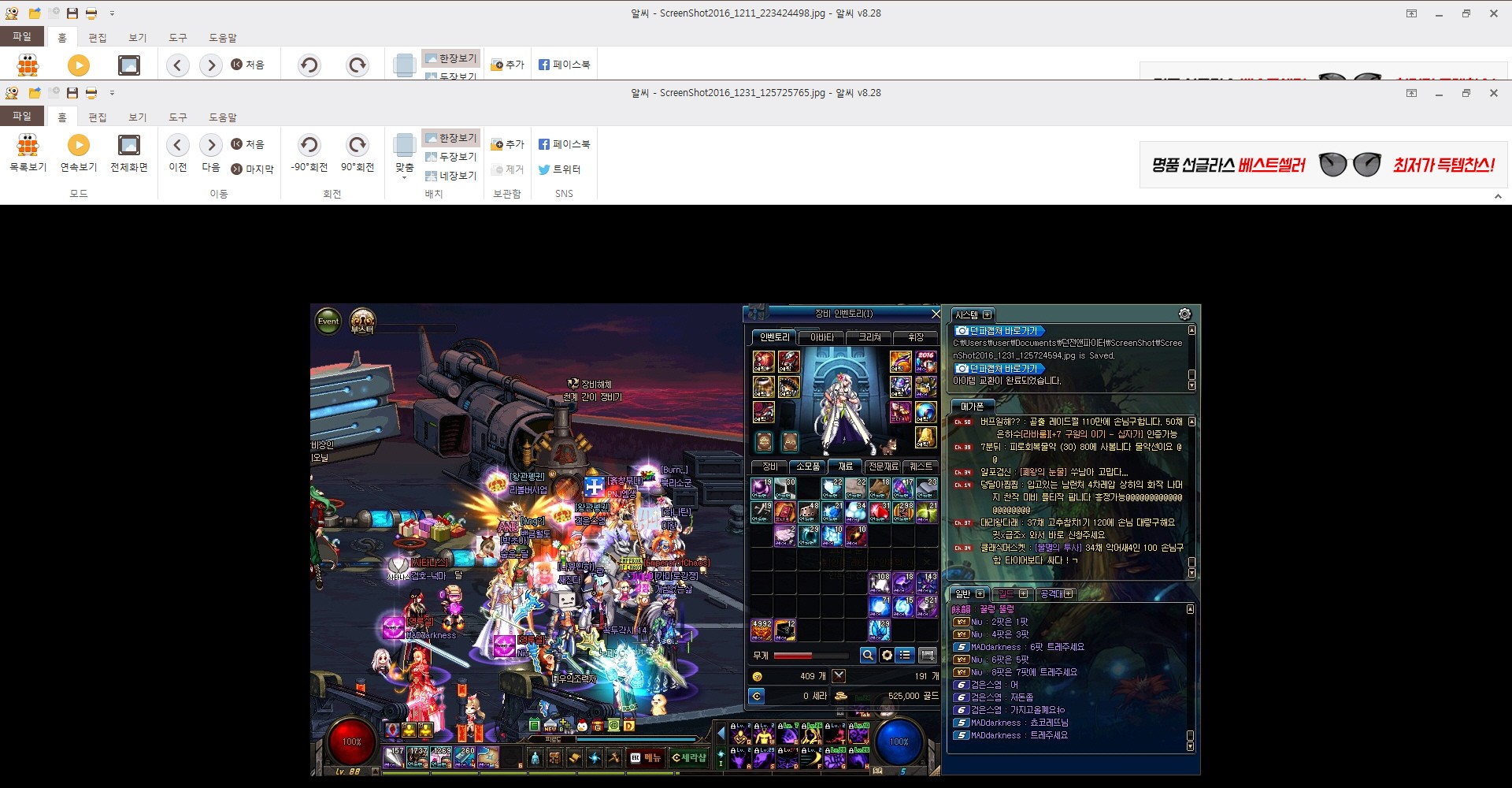Click save icon in front window title bar
This screenshot has width=1512, height=788.
coord(72,93)
